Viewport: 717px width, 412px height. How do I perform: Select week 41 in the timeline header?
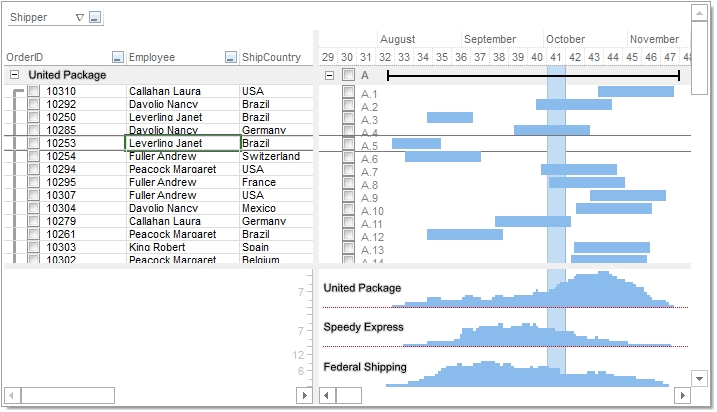click(x=556, y=58)
